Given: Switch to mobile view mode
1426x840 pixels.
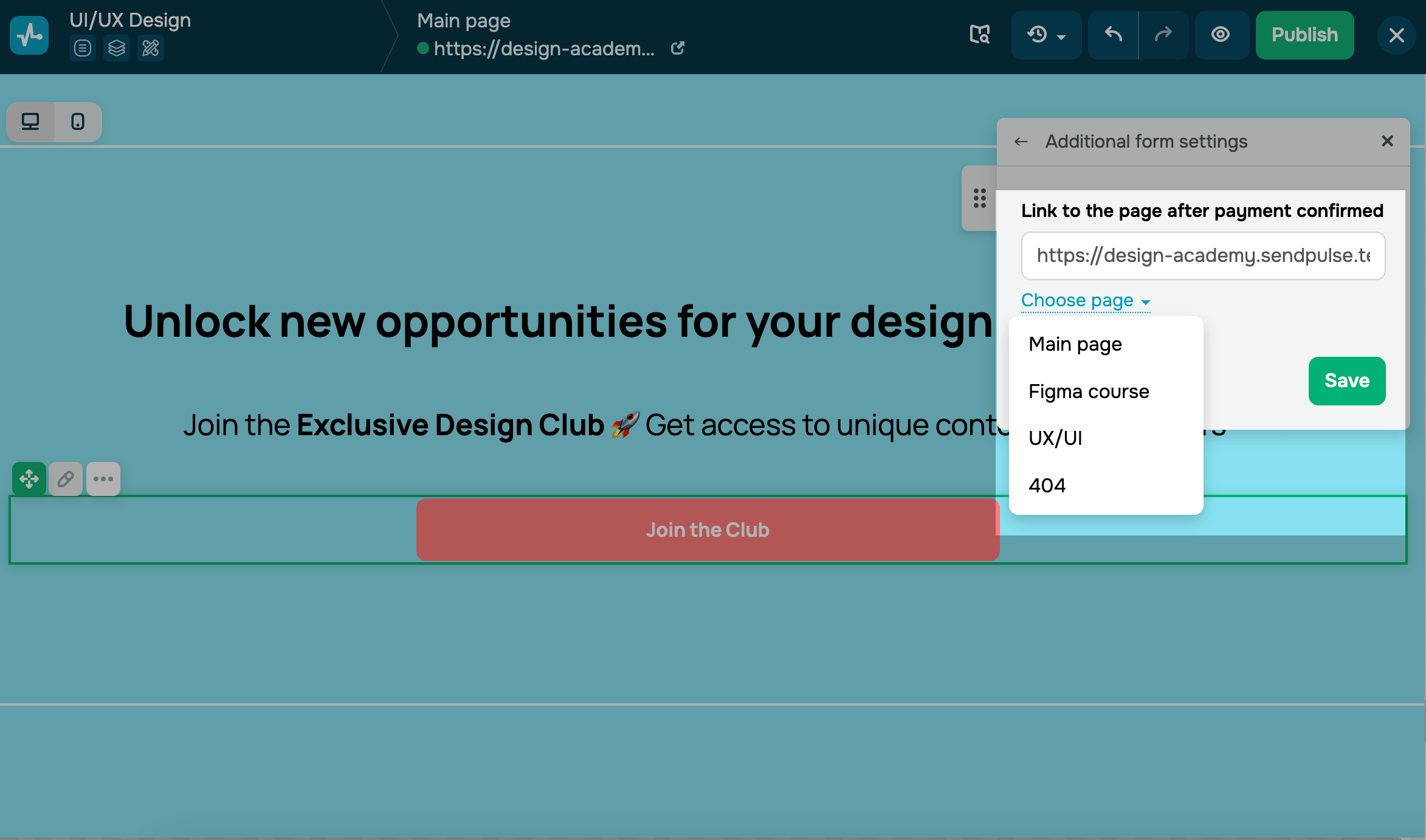Looking at the screenshot, I should click(78, 122).
